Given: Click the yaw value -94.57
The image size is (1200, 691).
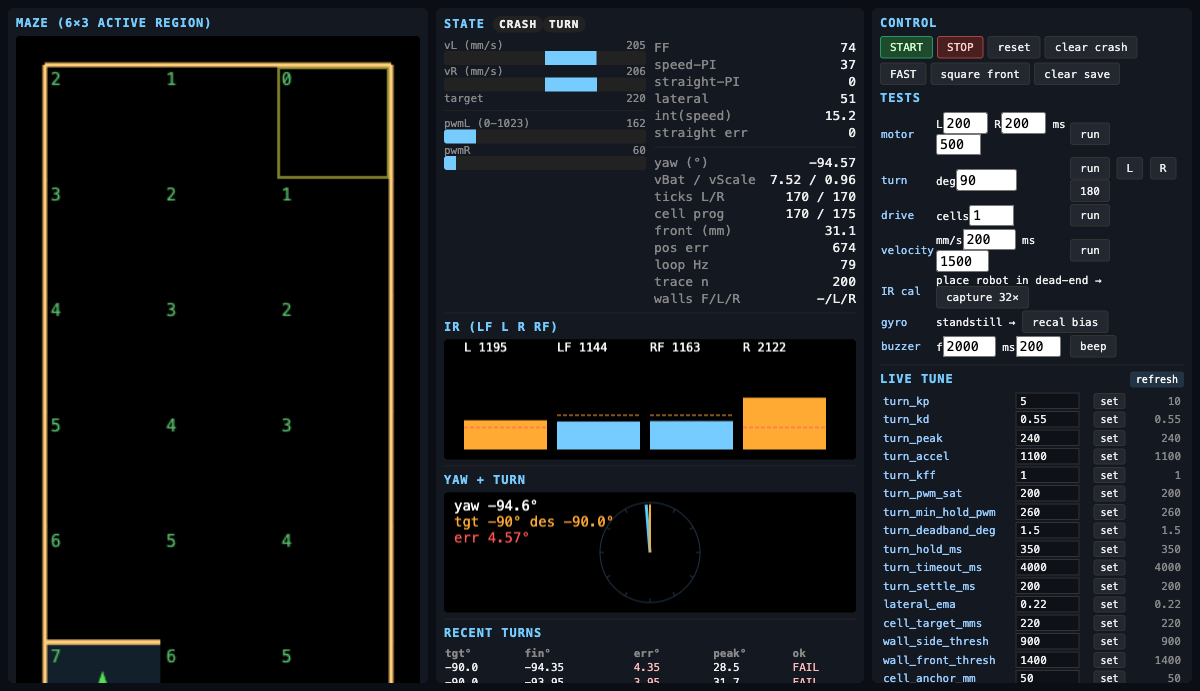Looking at the screenshot, I should [x=832, y=162].
